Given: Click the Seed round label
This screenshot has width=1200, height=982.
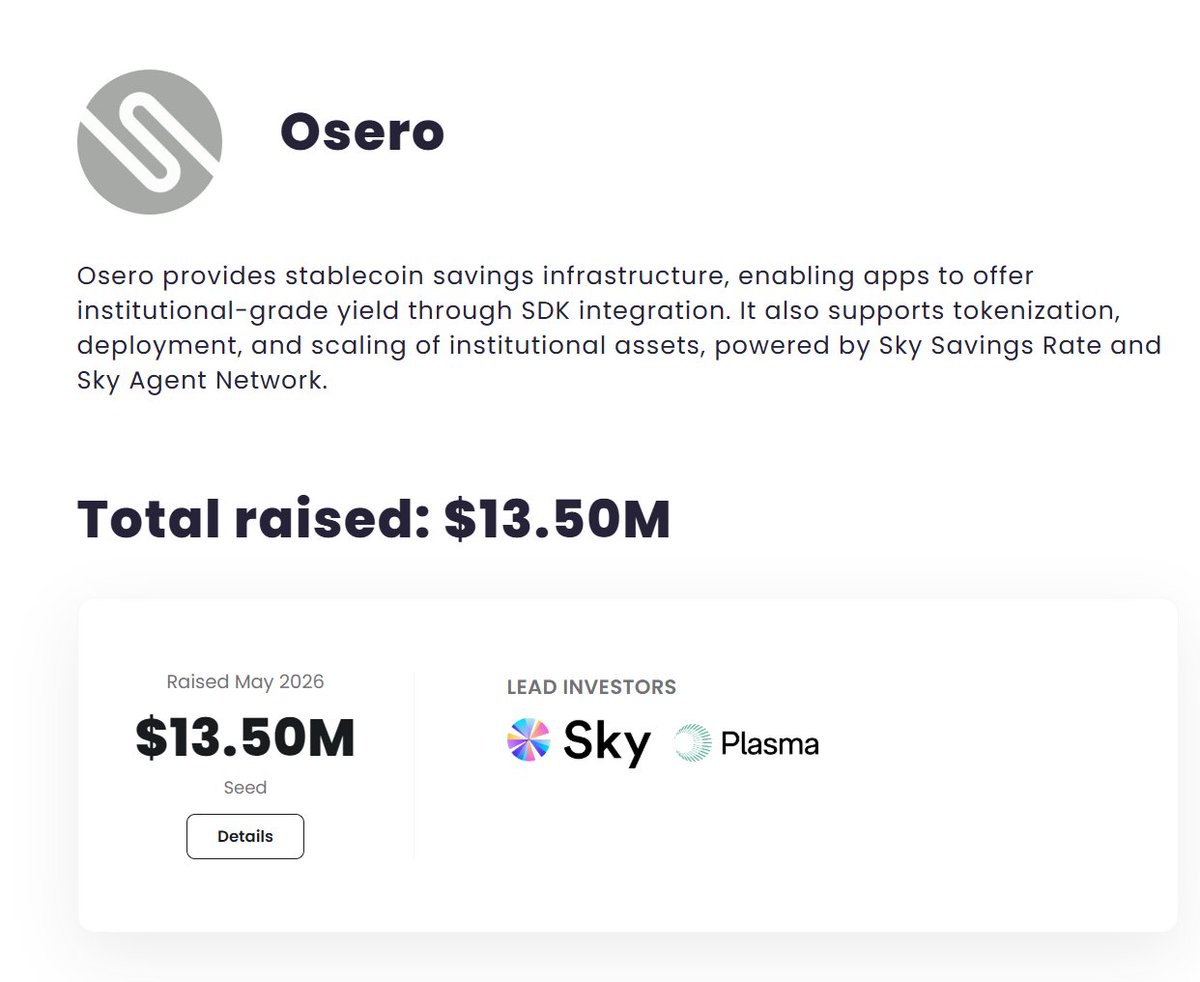Looking at the screenshot, I should pyautogui.click(x=245, y=788).
